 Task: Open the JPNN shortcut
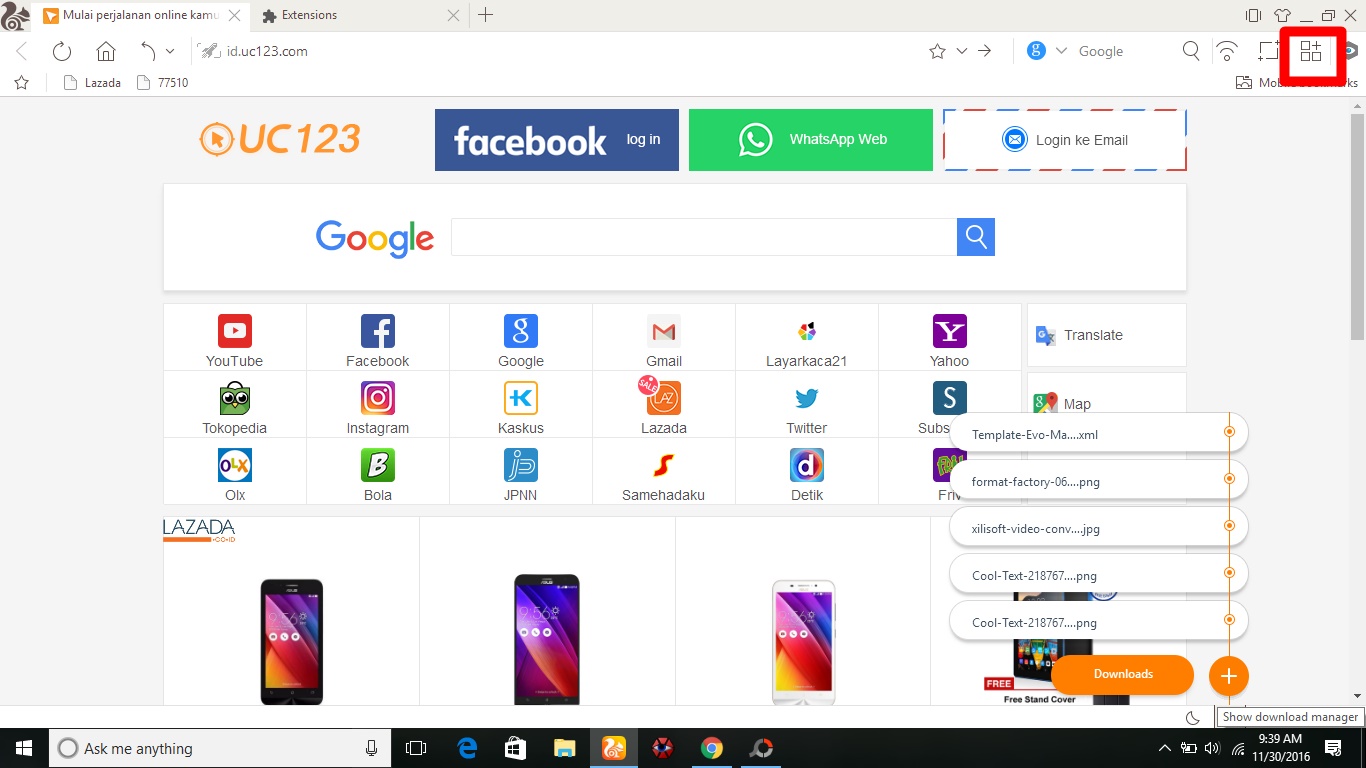click(521, 473)
